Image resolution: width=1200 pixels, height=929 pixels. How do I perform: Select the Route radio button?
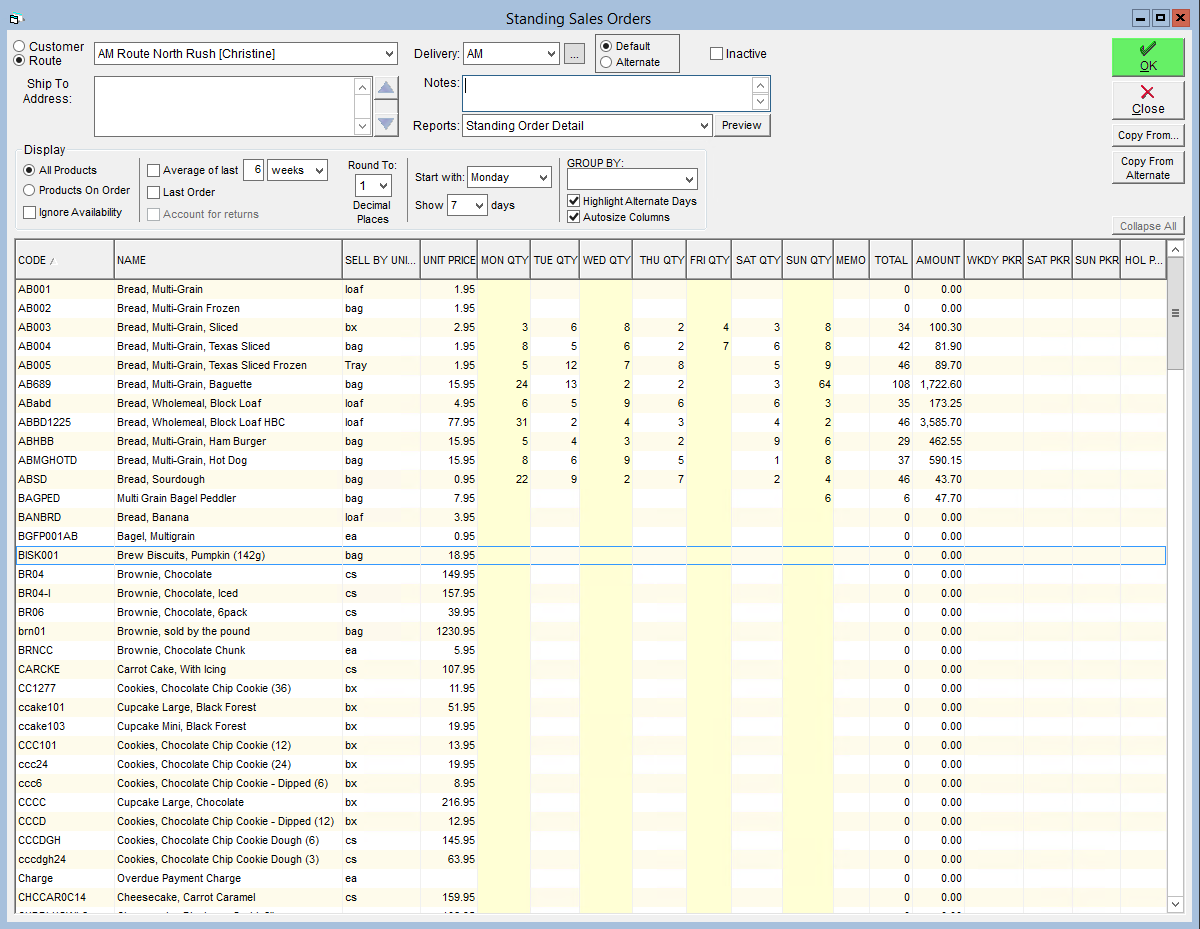point(19,61)
